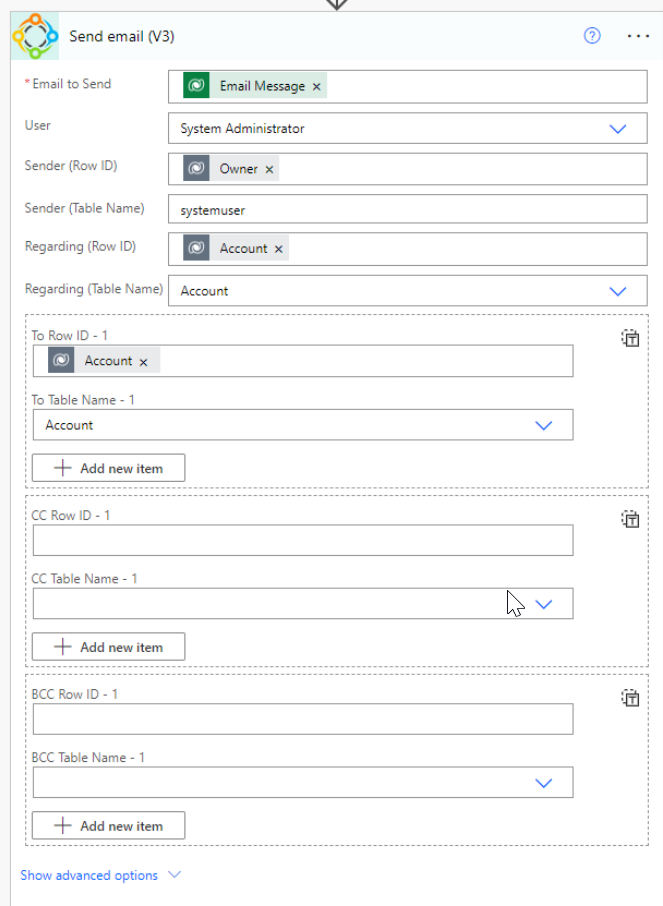
Task: Switch BCC section to array input mode icon
Action: click(630, 698)
